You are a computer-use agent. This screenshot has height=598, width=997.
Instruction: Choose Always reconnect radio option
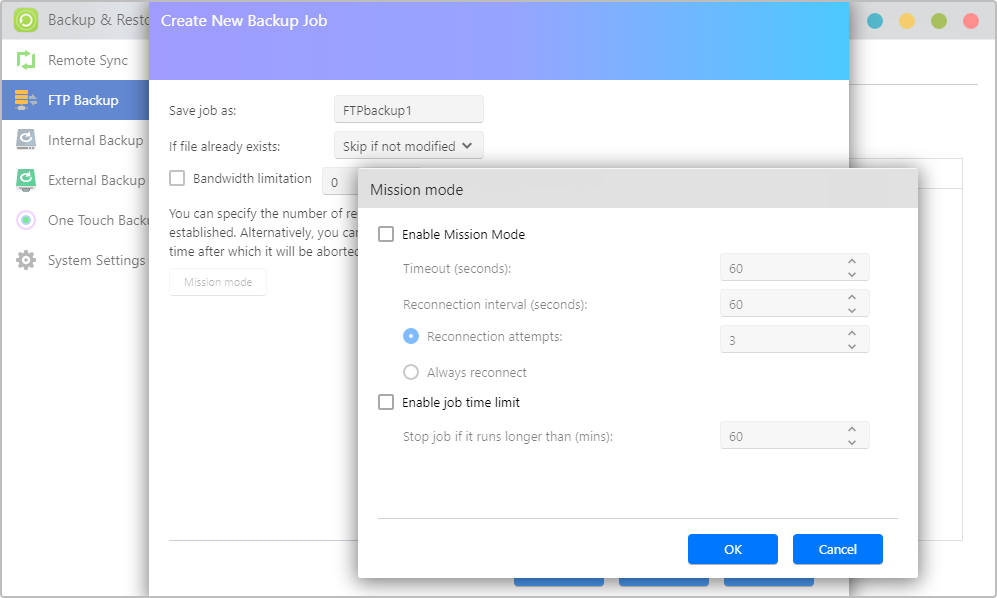click(x=411, y=372)
